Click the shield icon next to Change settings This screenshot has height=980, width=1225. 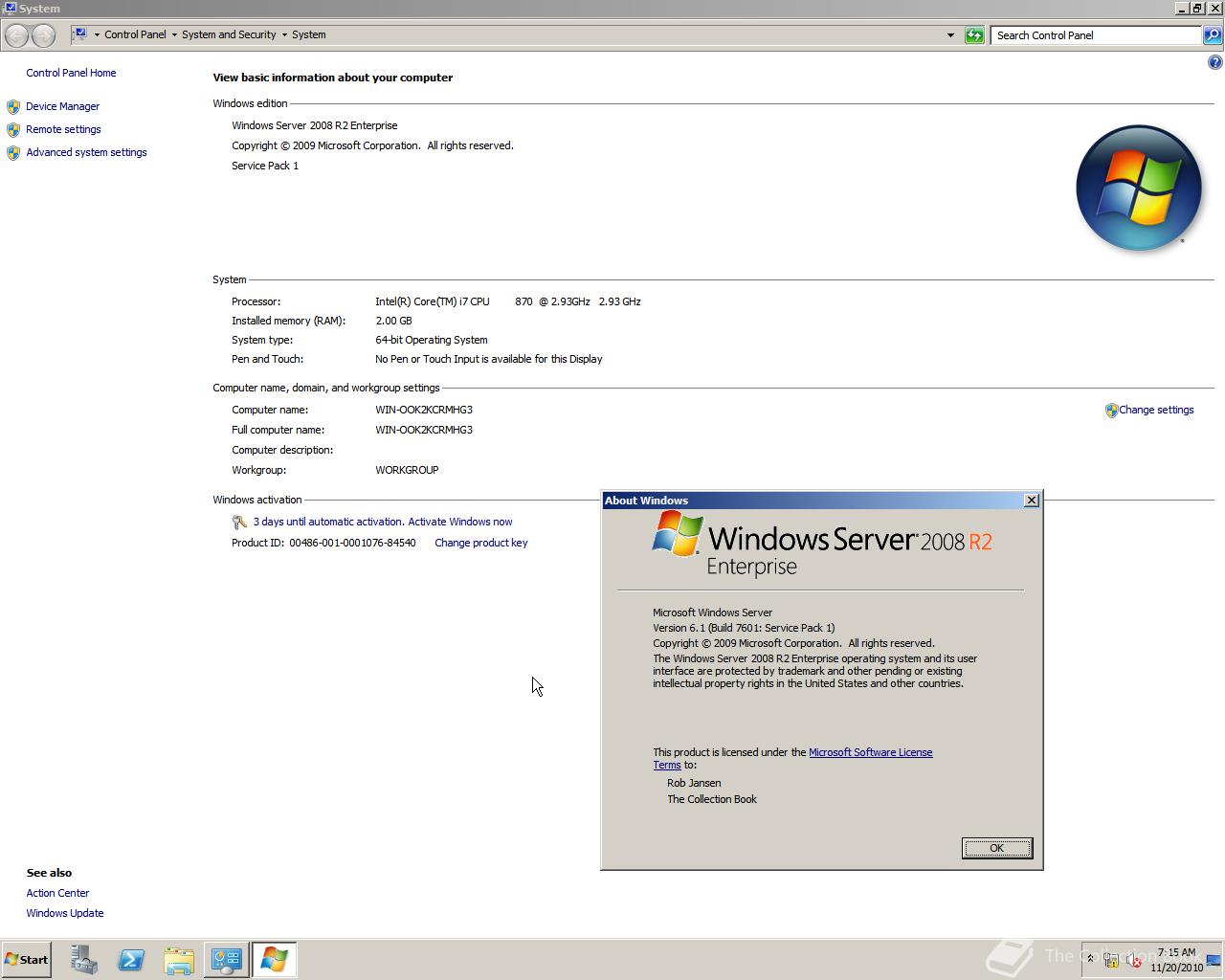pos(1111,411)
